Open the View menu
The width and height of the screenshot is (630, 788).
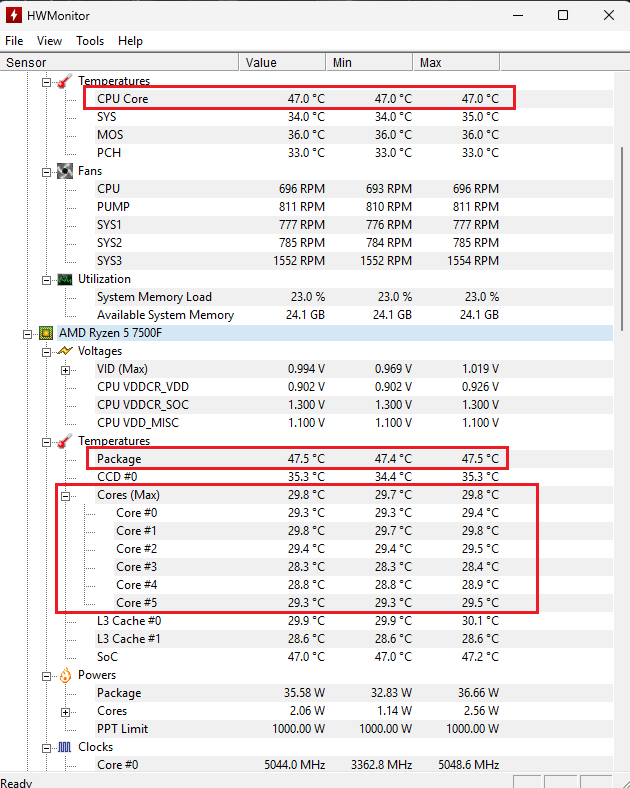(x=49, y=41)
